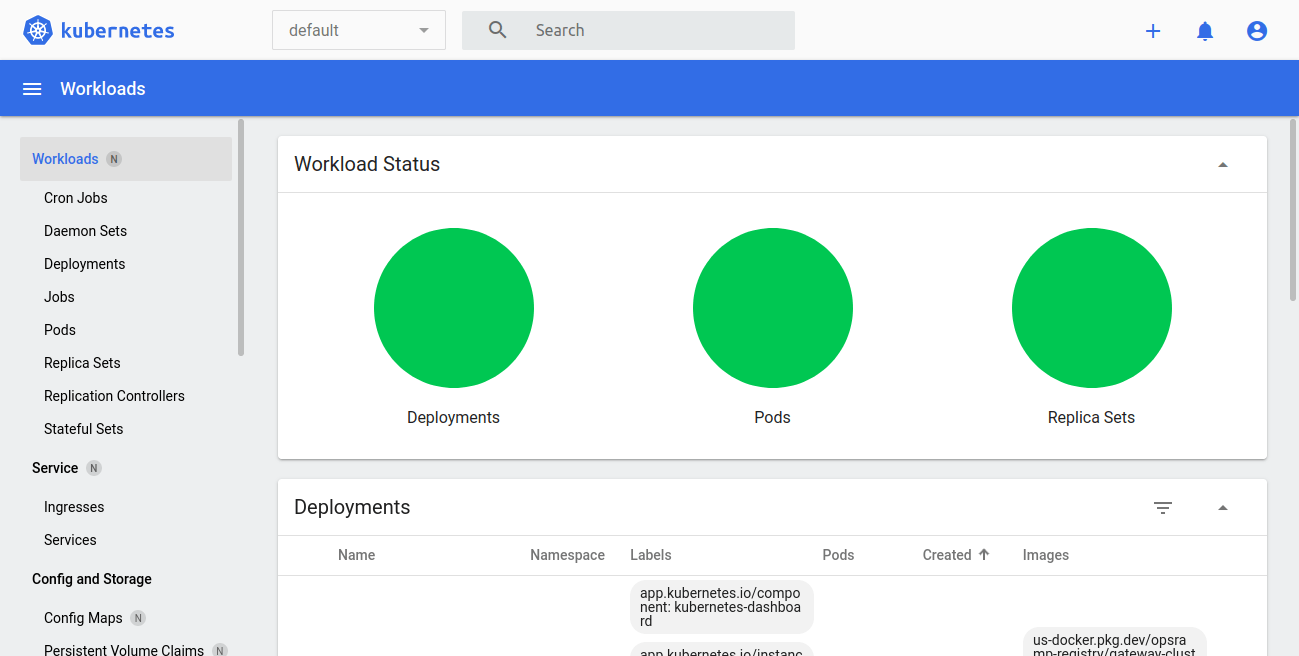Viewport: 1299px width, 656px height.
Task: Navigate to Ingresses under Service
Action: click(x=73, y=506)
